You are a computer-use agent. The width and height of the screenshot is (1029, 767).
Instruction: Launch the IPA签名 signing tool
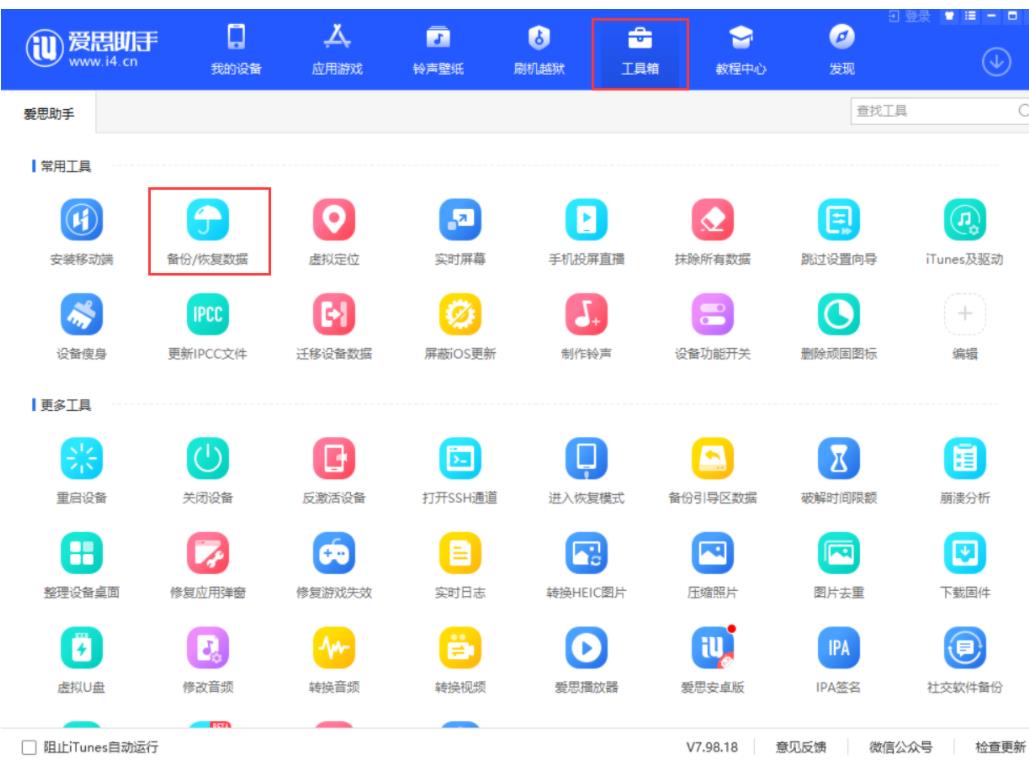838,648
